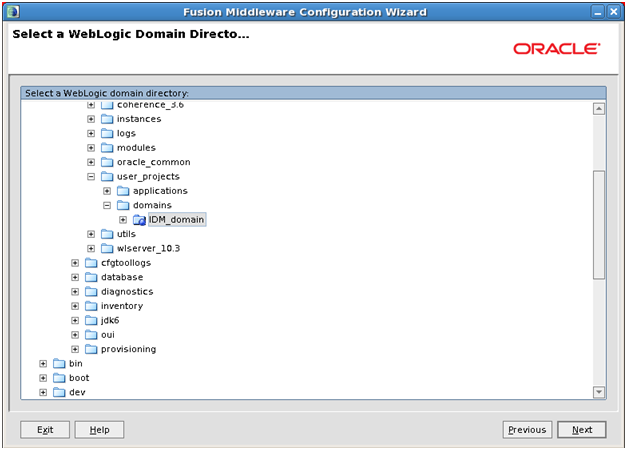627x450 pixels.
Task: Expand the applications tree node
Action: point(107,191)
